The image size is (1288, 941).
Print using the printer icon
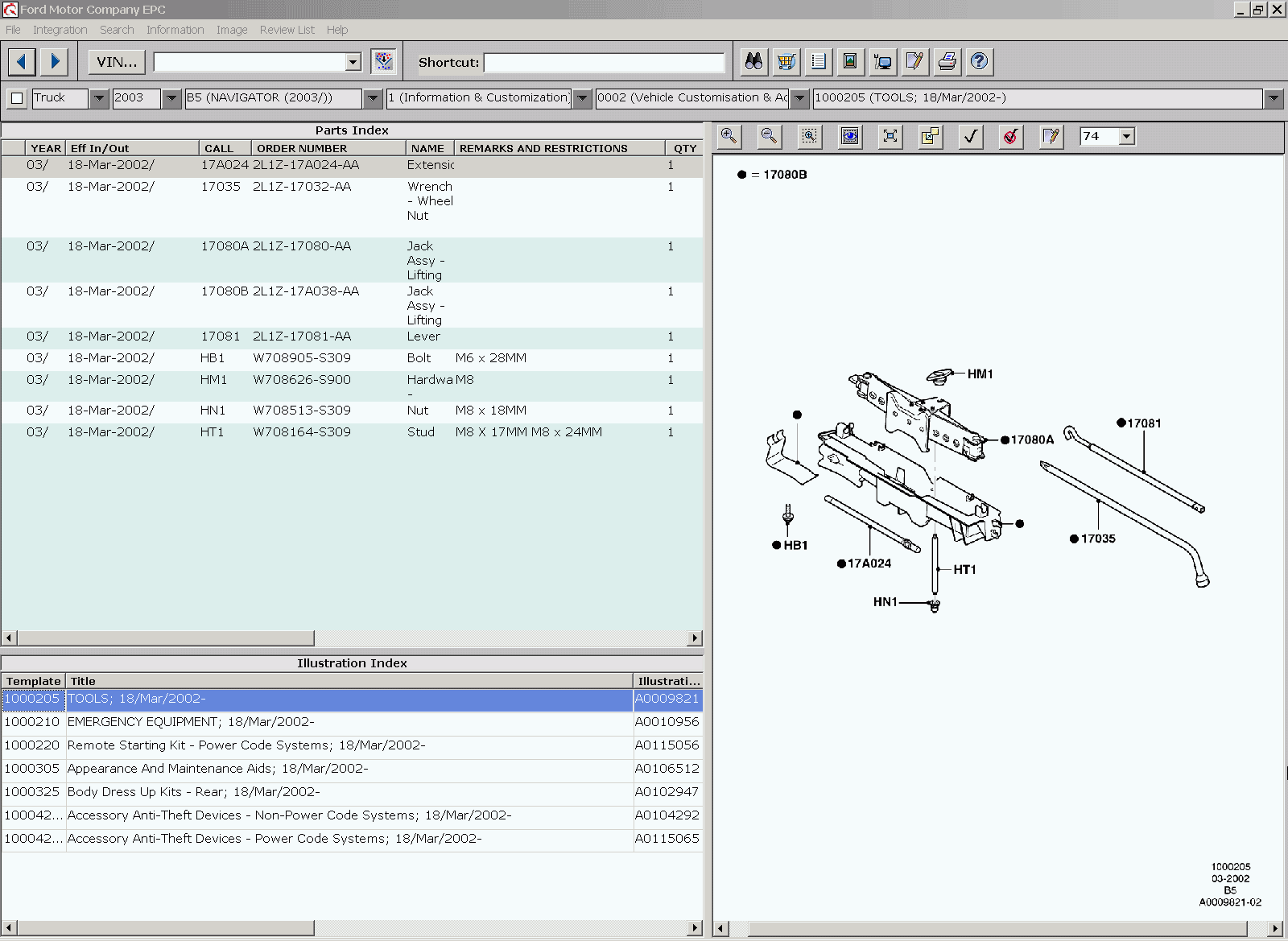pos(947,61)
